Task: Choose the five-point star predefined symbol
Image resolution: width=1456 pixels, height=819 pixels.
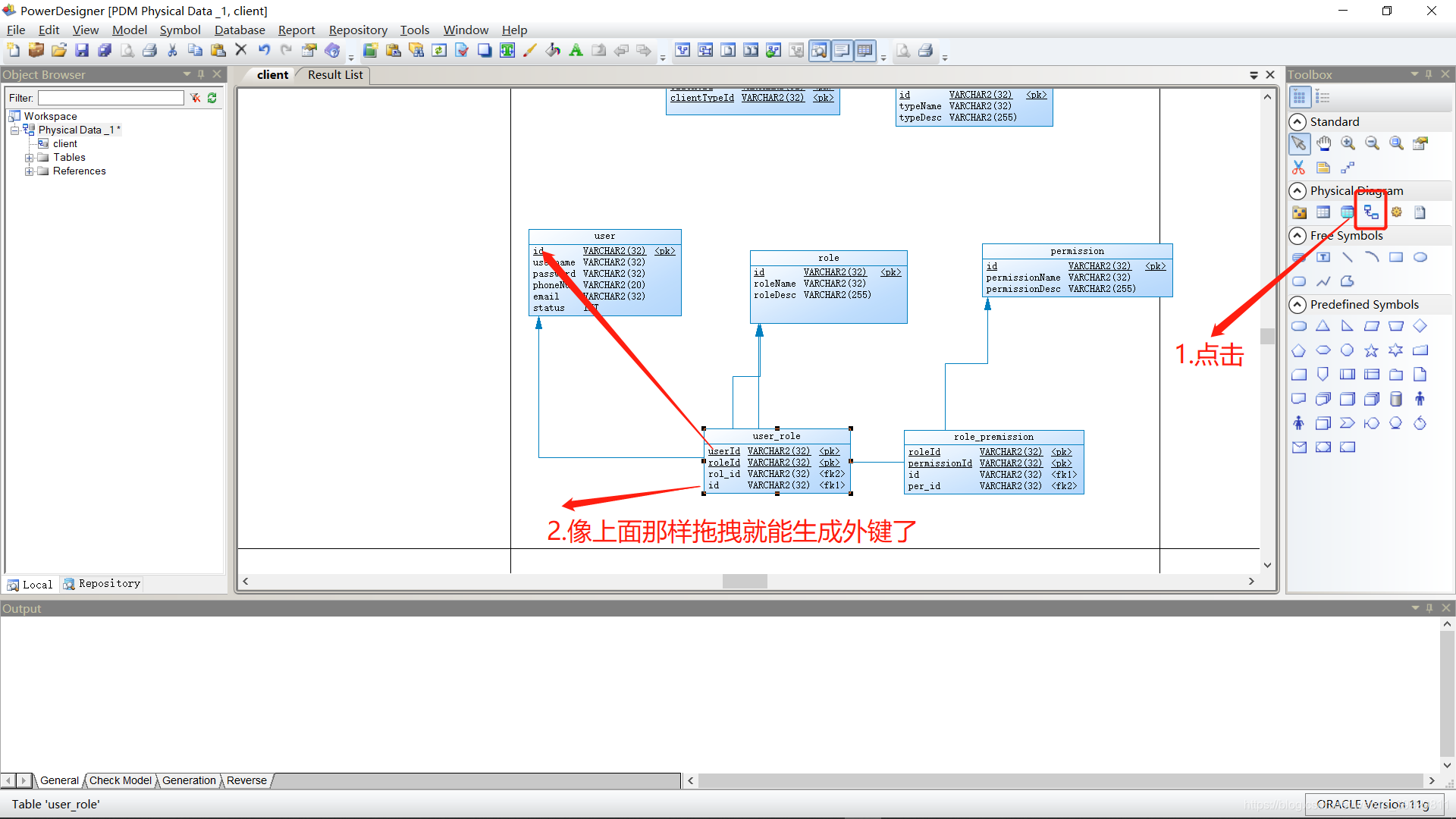Action: pyautogui.click(x=1372, y=350)
